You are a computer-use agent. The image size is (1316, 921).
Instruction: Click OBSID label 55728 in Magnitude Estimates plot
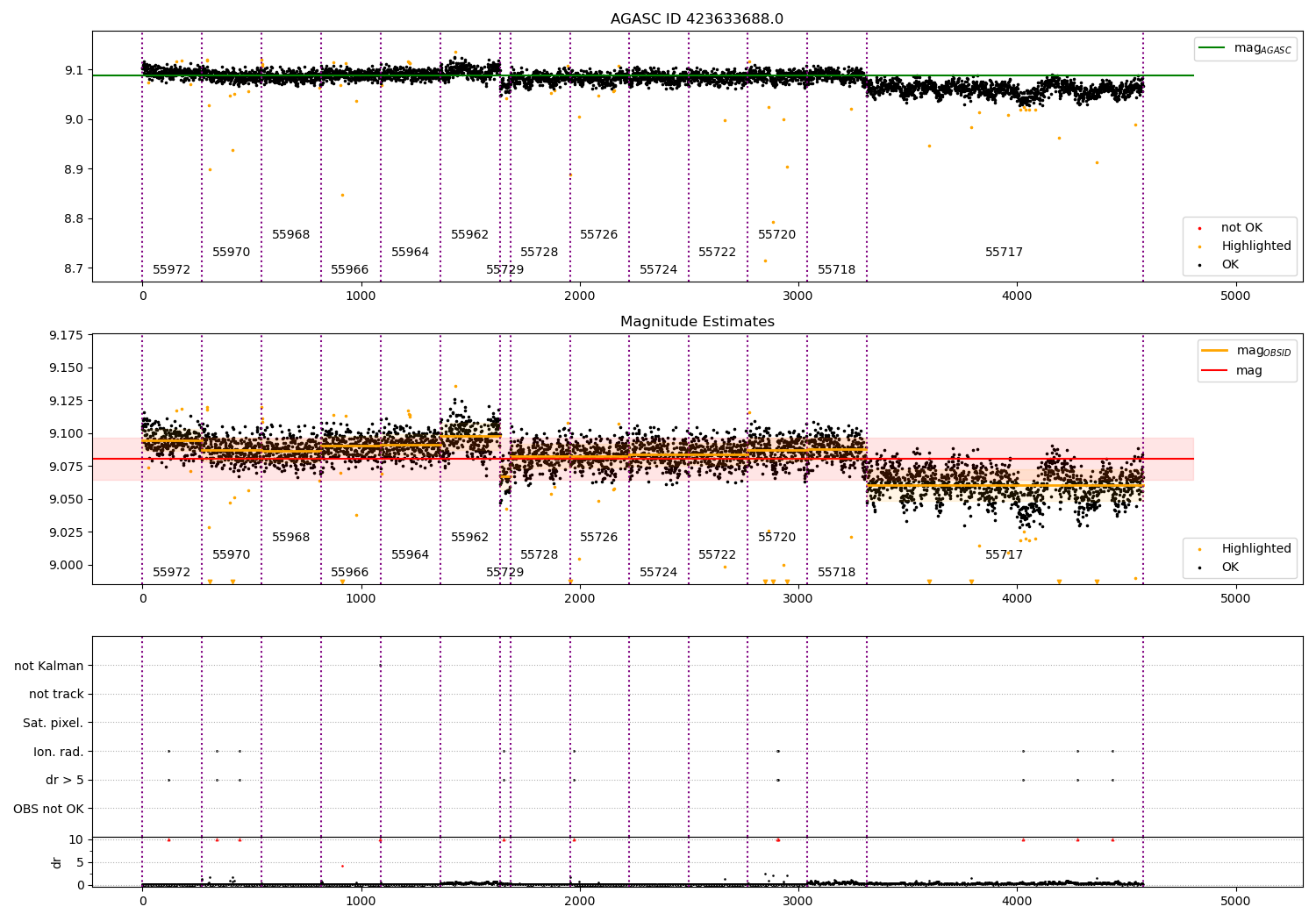pos(540,555)
